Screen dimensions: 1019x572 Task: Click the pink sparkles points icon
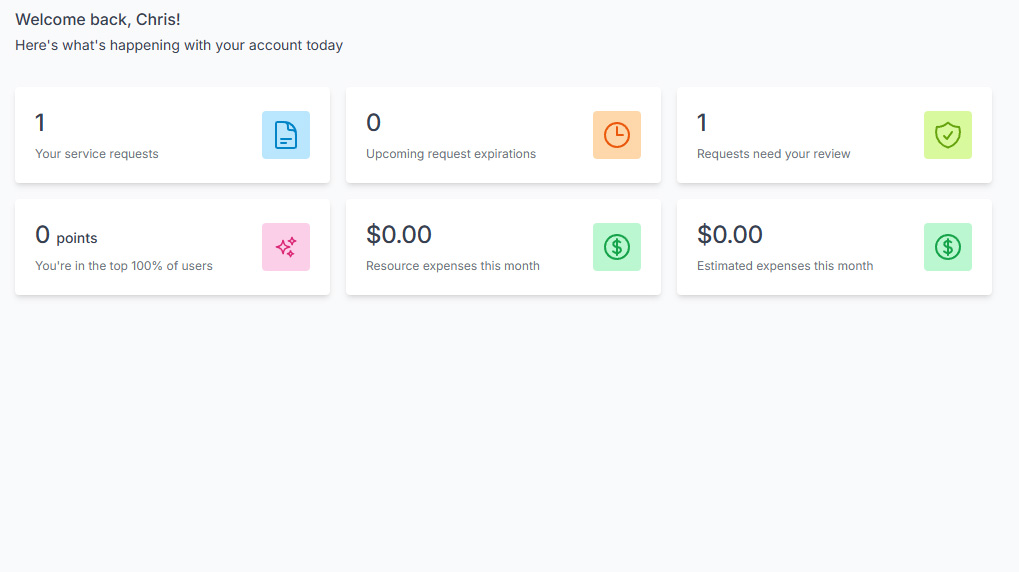click(x=286, y=247)
